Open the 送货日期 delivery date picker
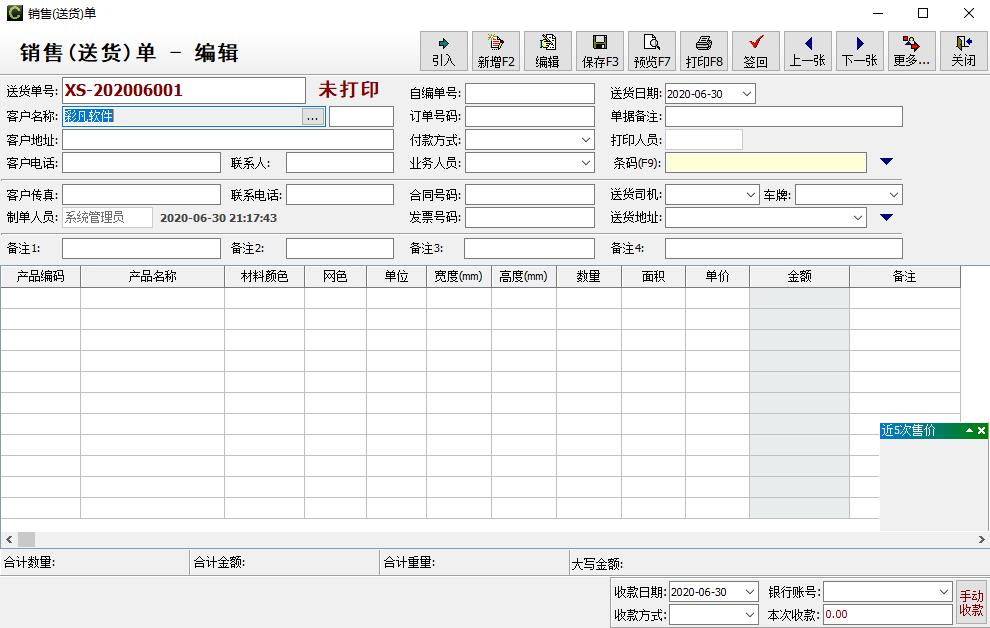The height and width of the screenshot is (628, 990). pos(746,94)
